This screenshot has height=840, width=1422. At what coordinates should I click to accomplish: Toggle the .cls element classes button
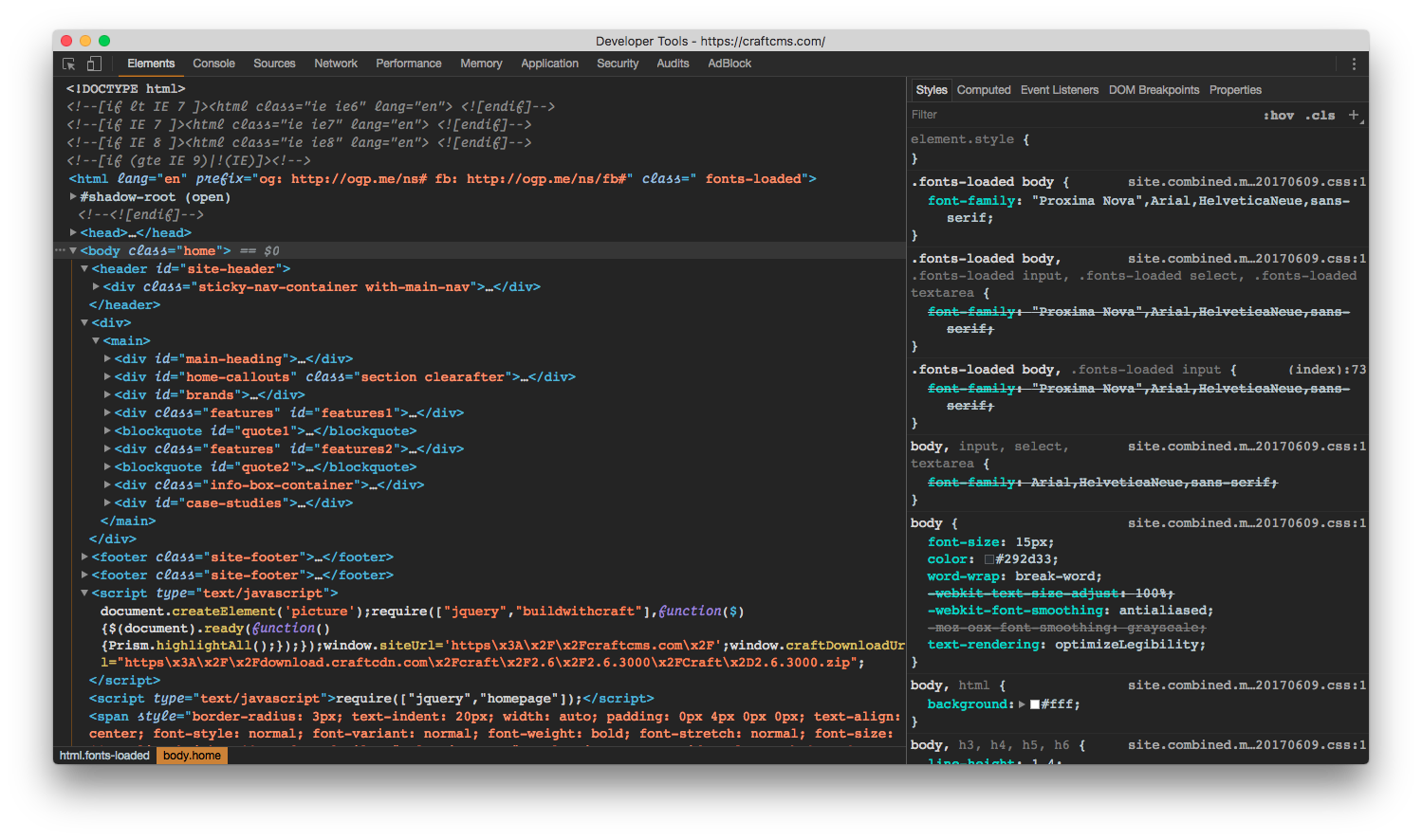[1320, 116]
